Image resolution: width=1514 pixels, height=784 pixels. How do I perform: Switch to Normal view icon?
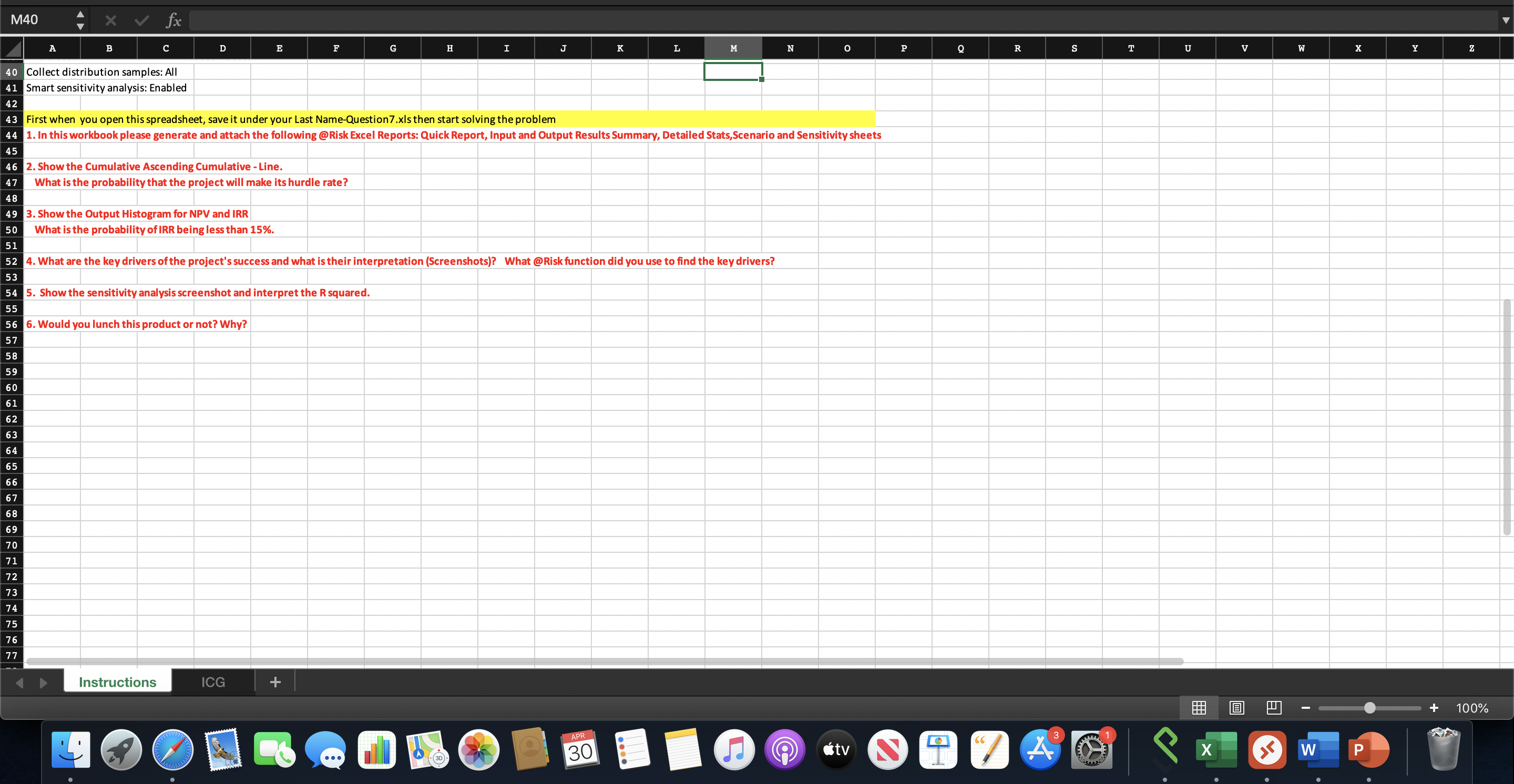[x=1199, y=708]
